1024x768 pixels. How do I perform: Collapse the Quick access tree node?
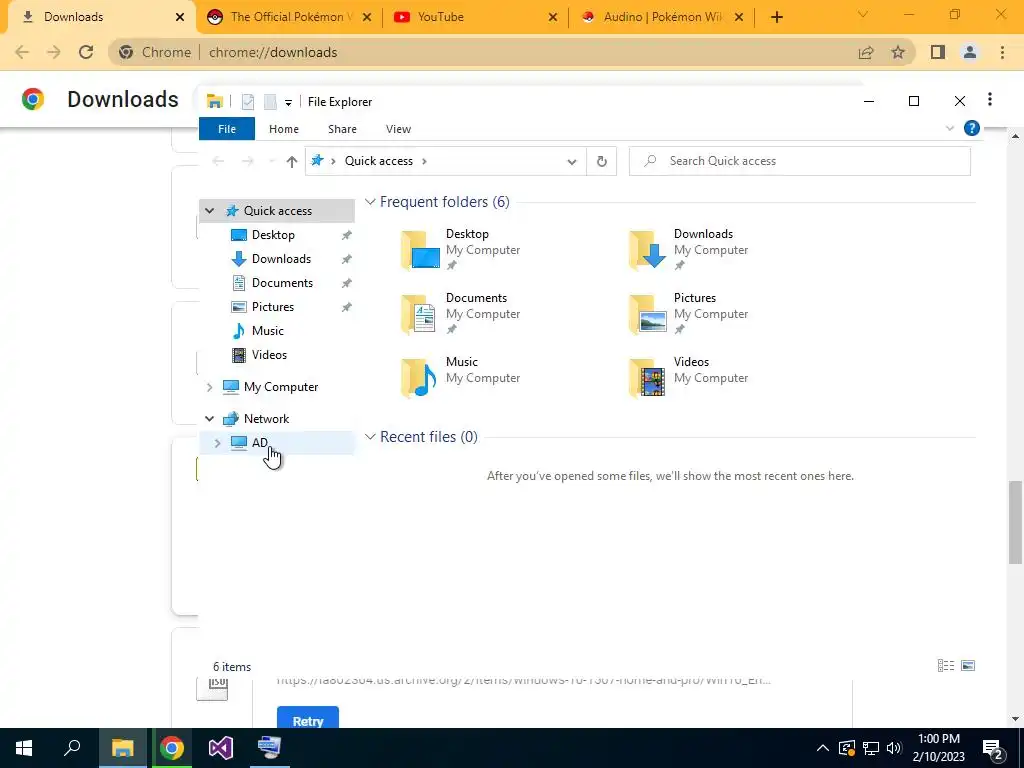click(x=210, y=210)
